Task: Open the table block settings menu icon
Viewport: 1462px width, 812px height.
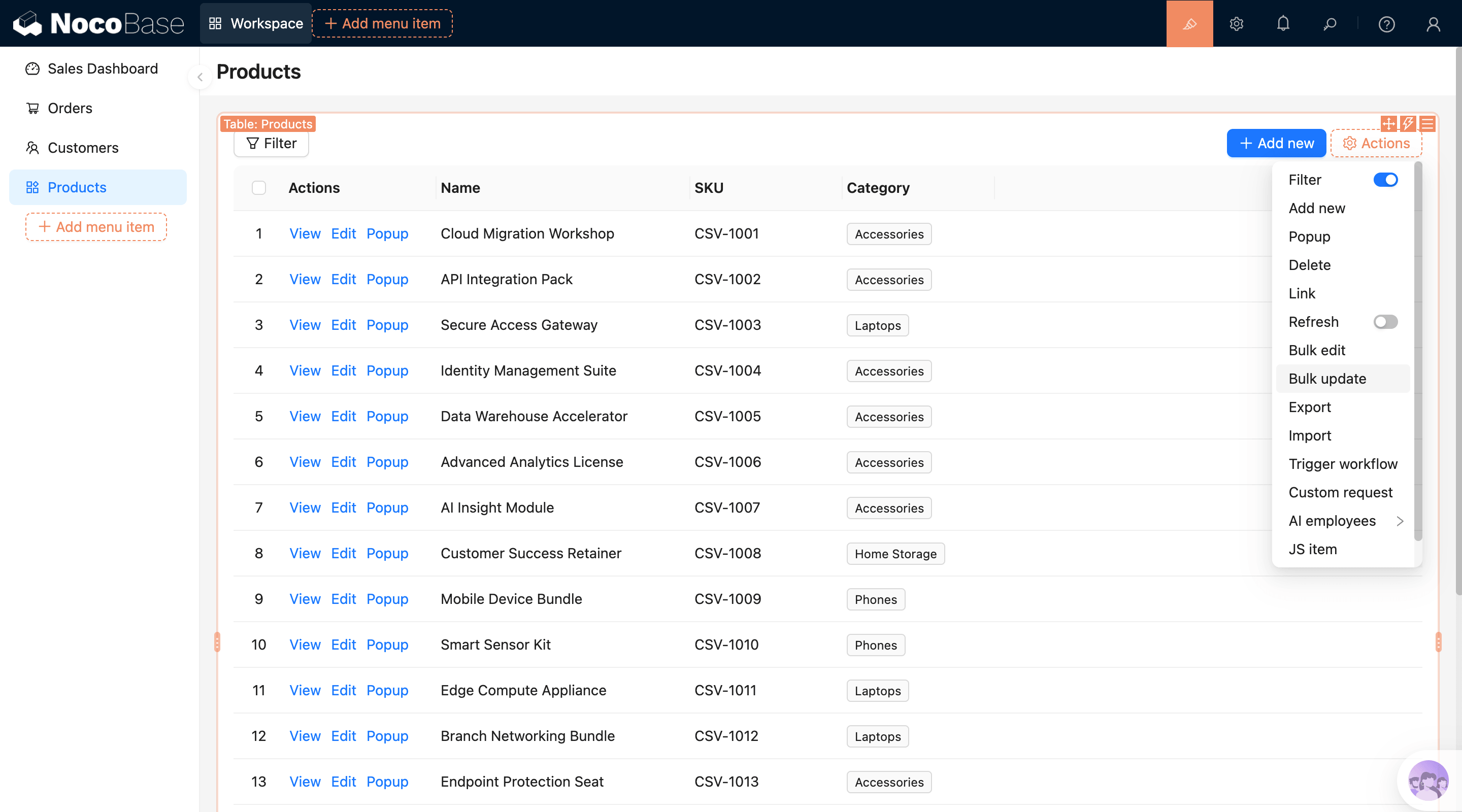Action: [x=1427, y=123]
